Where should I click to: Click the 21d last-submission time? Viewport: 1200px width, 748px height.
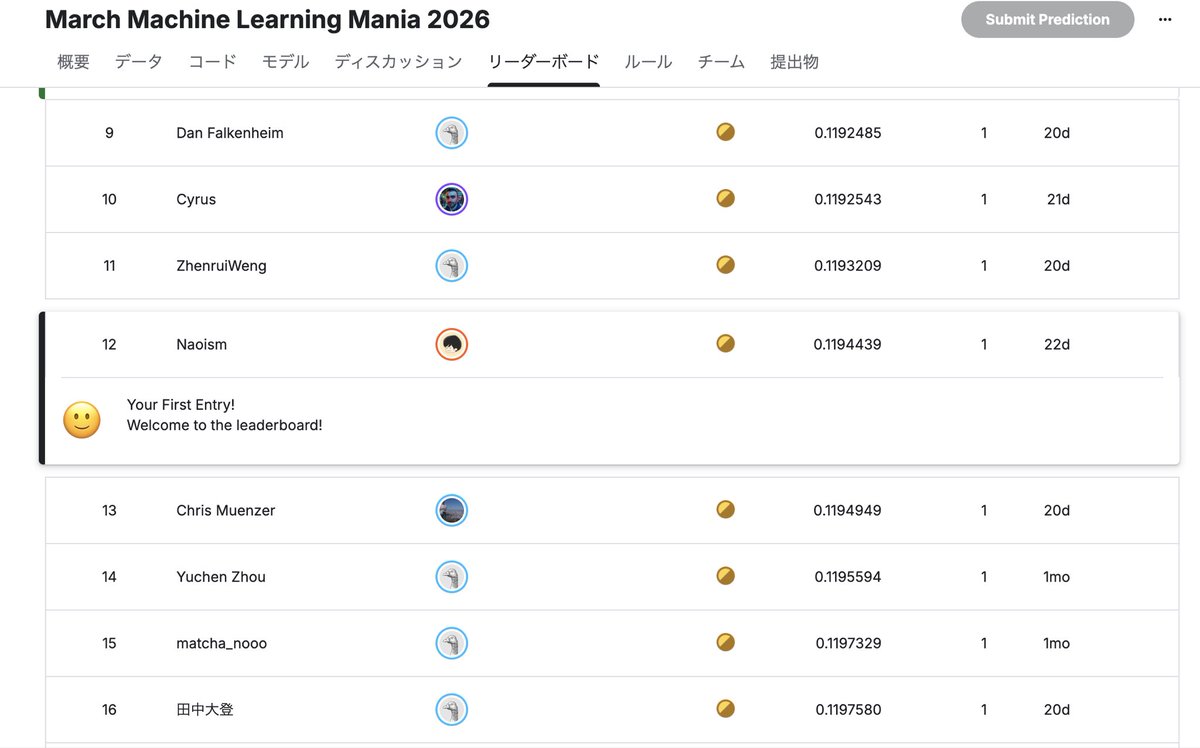[x=1058, y=199]
